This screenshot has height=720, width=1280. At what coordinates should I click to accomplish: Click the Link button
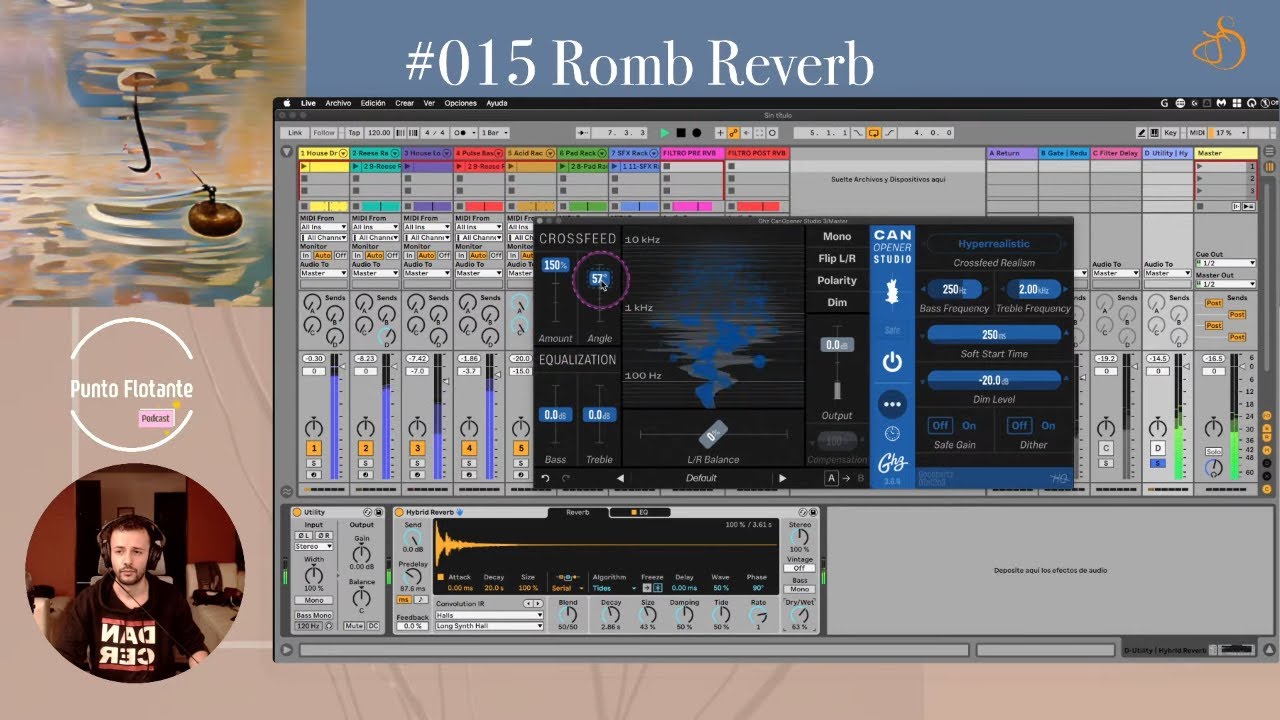[x=295, y=133]
